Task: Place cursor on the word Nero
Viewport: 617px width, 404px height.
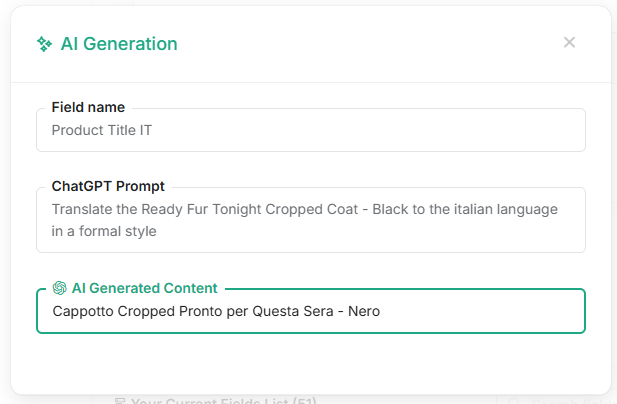Action: click(x=364, y=311)
